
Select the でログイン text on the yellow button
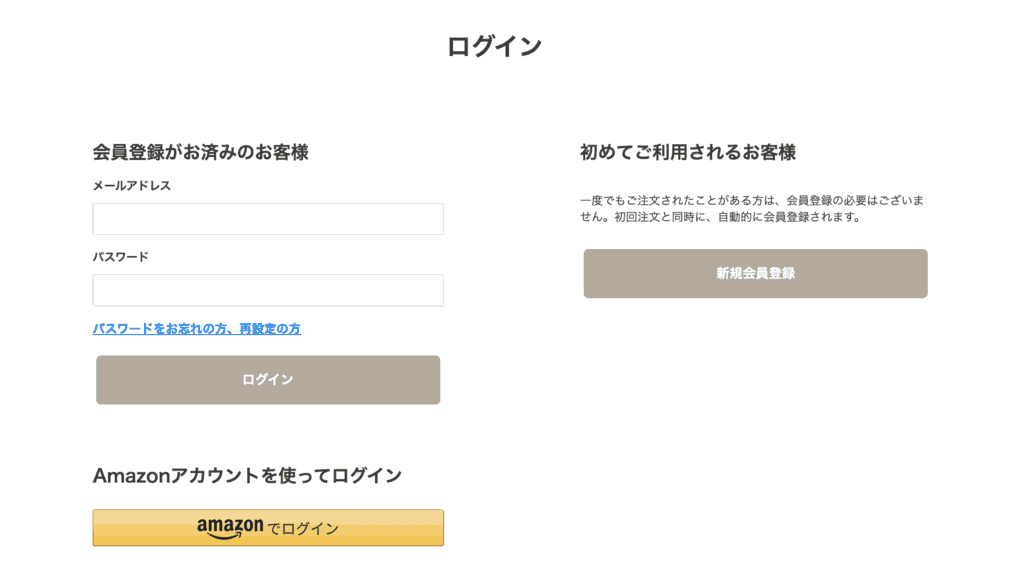303,528
